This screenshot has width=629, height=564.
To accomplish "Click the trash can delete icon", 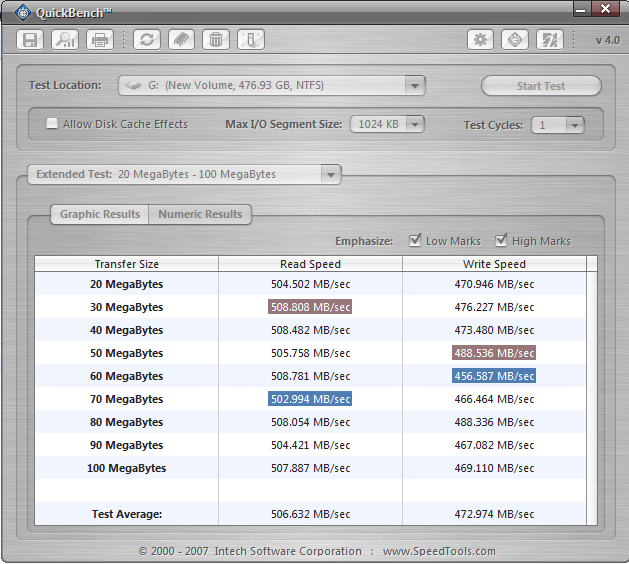I will point(215,40).
